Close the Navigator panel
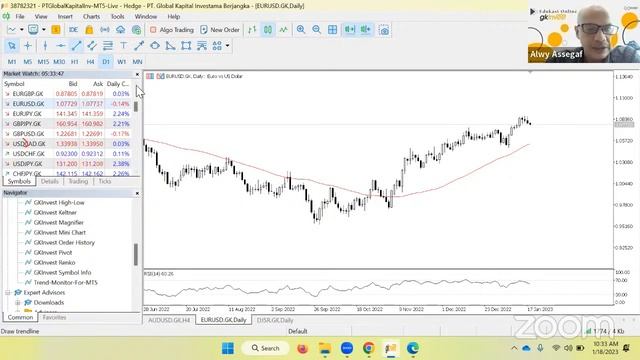This screenshot has width=640, height=360. click(137, 193)
